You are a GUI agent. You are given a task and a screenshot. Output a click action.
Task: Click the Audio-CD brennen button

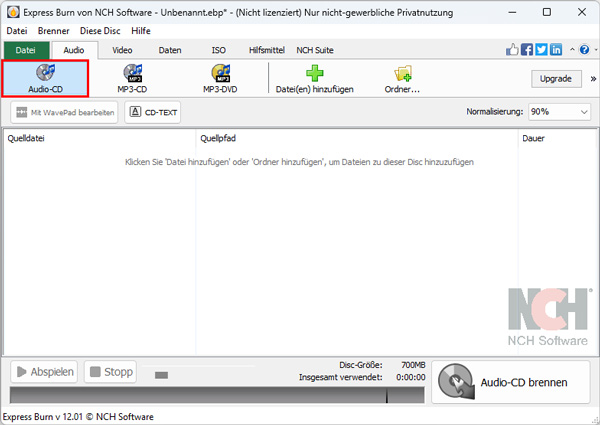511,382
